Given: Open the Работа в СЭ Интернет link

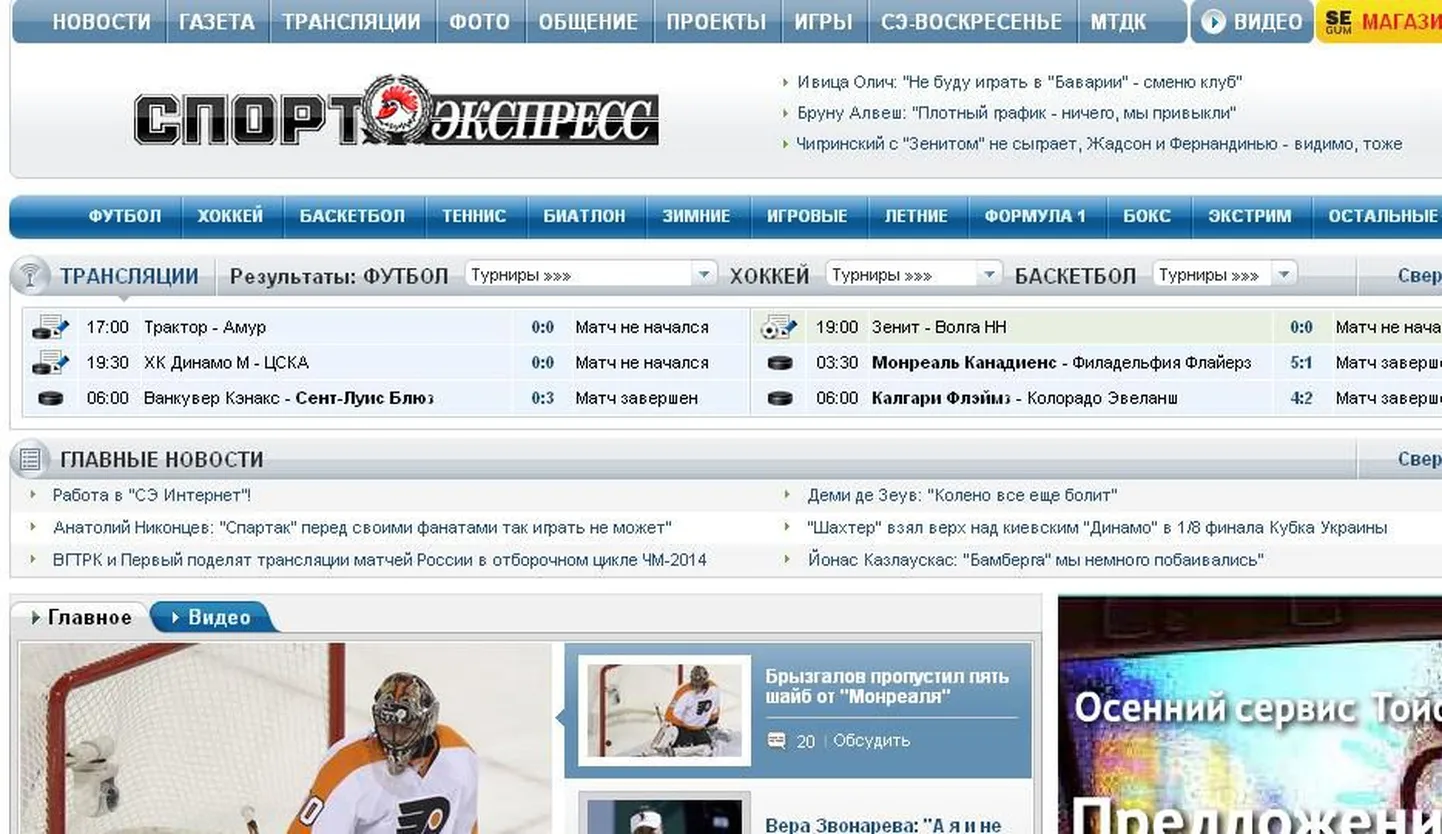Looking at the screenshot, I should click(x=152, y=495).
